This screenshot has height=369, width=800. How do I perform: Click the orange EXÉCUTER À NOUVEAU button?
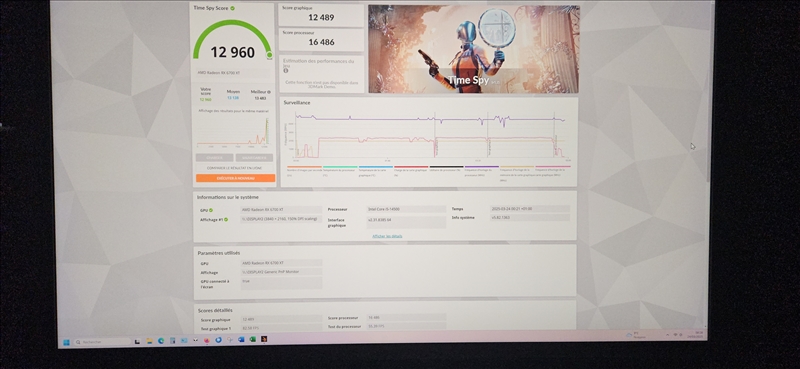[235, 178]
